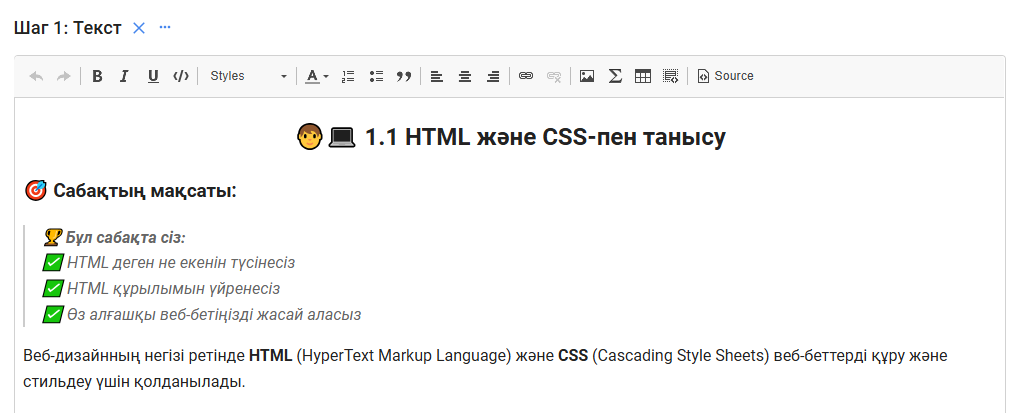
Task: Click the line 'HTML құрылымын үйренесіз'
Action: (173, 288)
